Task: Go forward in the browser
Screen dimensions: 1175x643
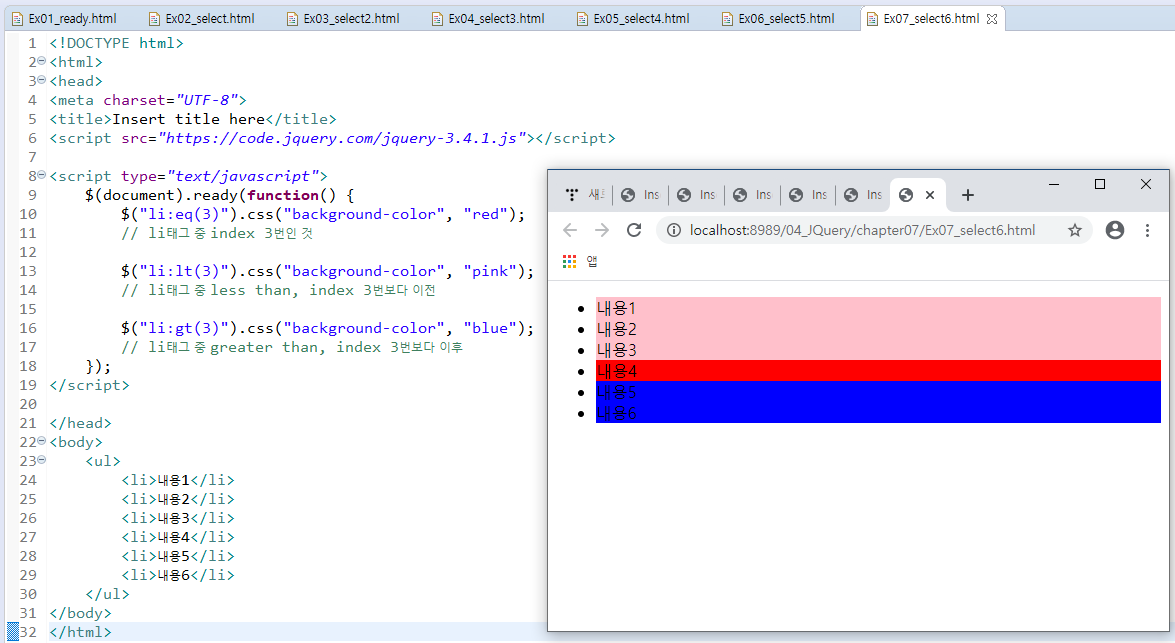Action: (602, 230)
